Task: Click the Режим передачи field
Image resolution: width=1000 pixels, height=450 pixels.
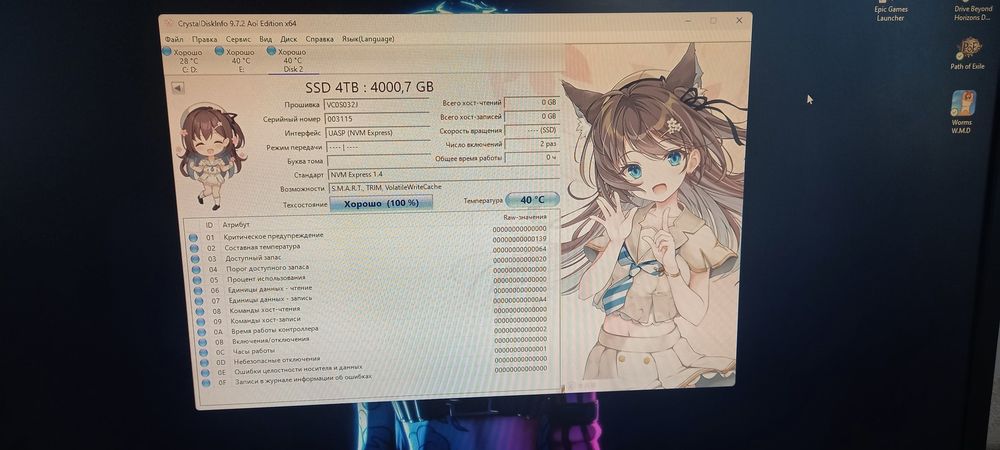Action: (x=379, y=147)
